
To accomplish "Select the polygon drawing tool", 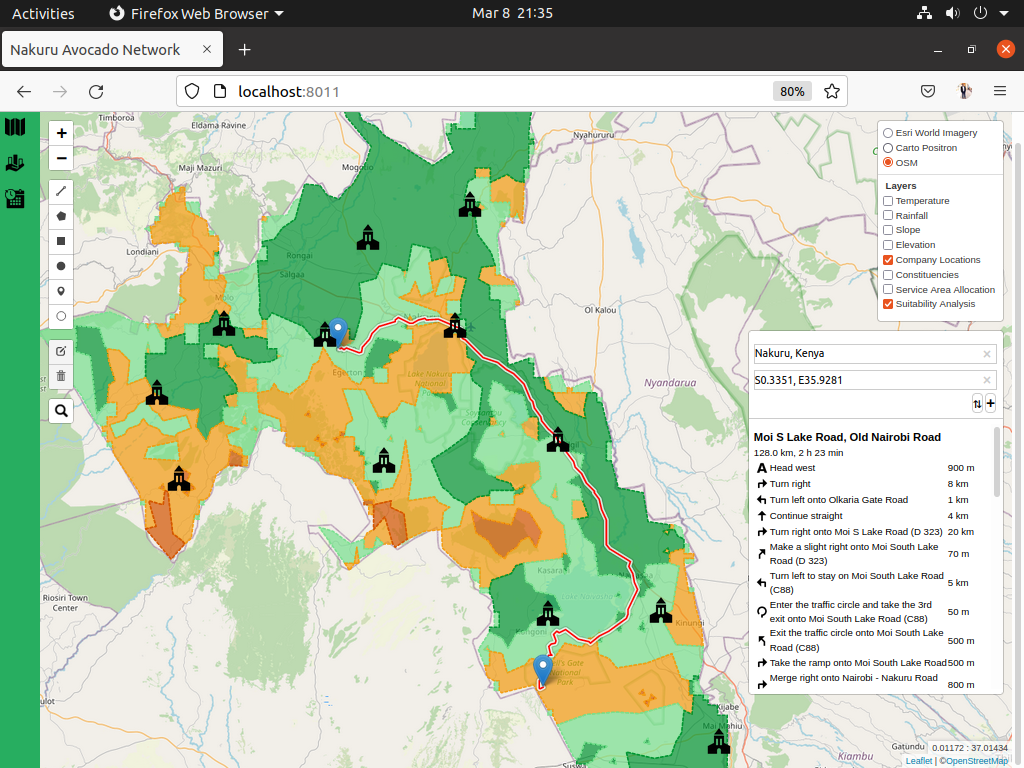I will click(61, 216).
